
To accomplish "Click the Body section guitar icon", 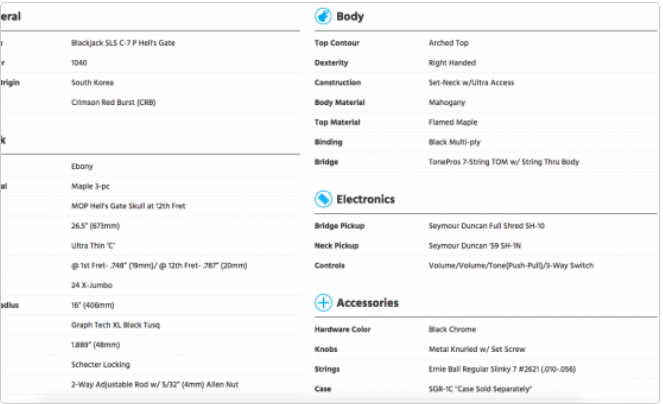I will coord(323,16).
